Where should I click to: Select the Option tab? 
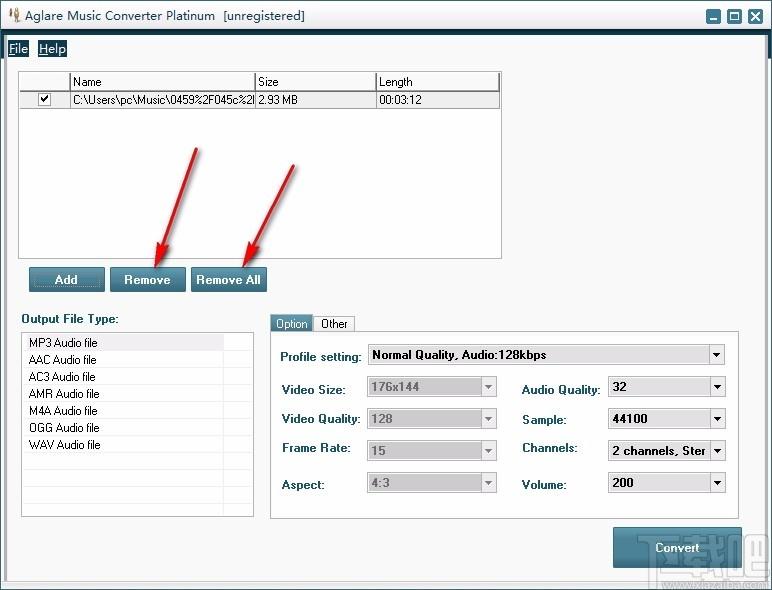click(291, 324)
